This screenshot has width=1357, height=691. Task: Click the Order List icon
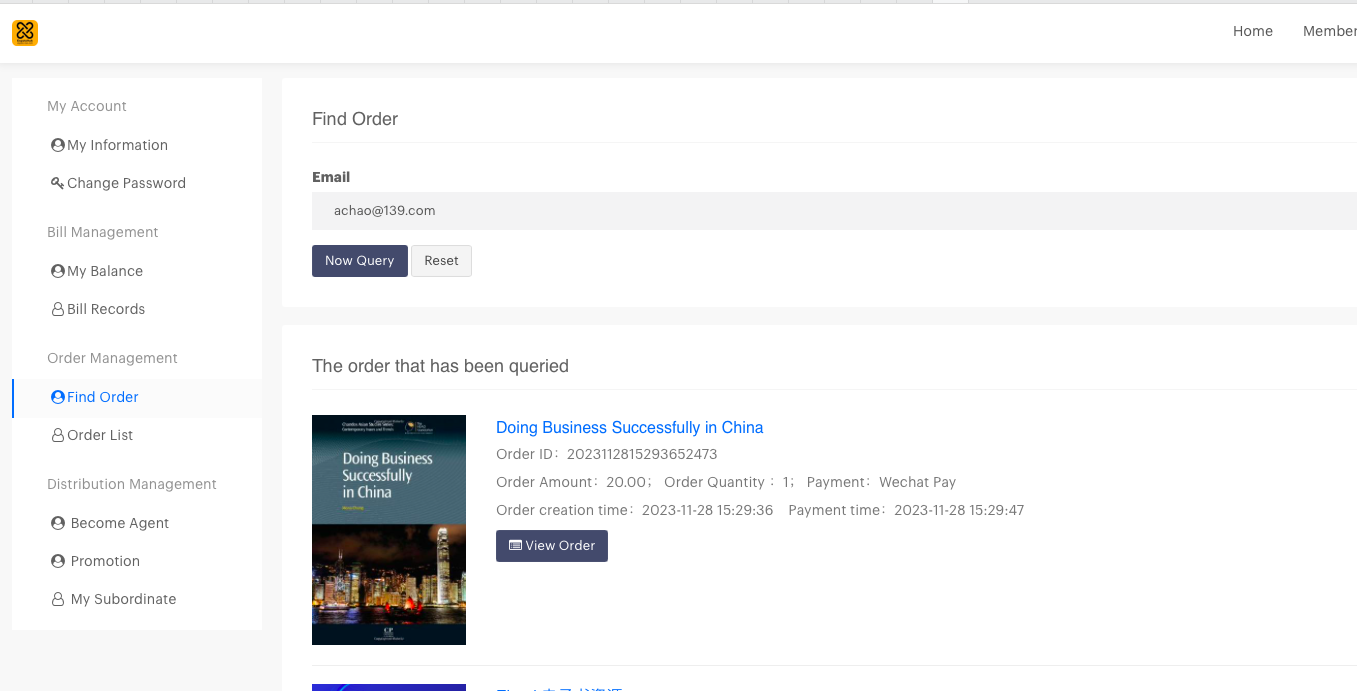pyautogui.click(x=58, y=435)
